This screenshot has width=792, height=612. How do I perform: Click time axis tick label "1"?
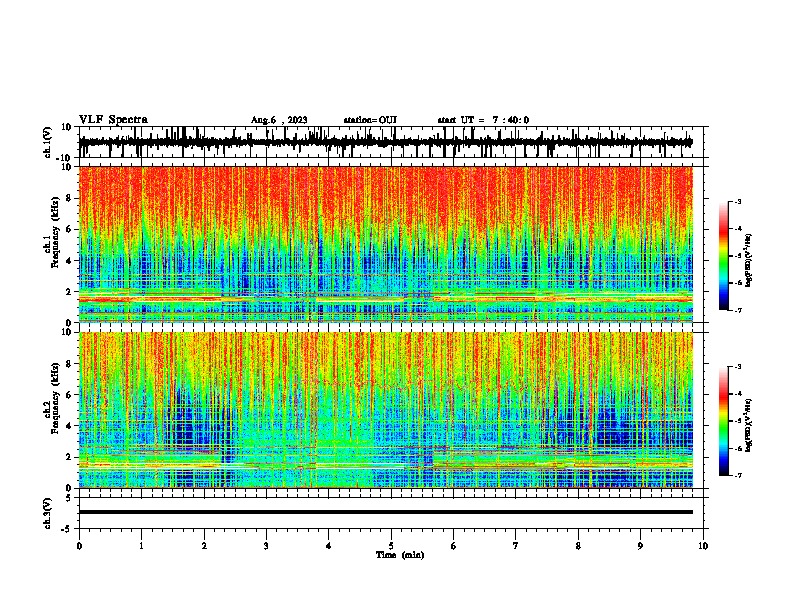(141, 546)
